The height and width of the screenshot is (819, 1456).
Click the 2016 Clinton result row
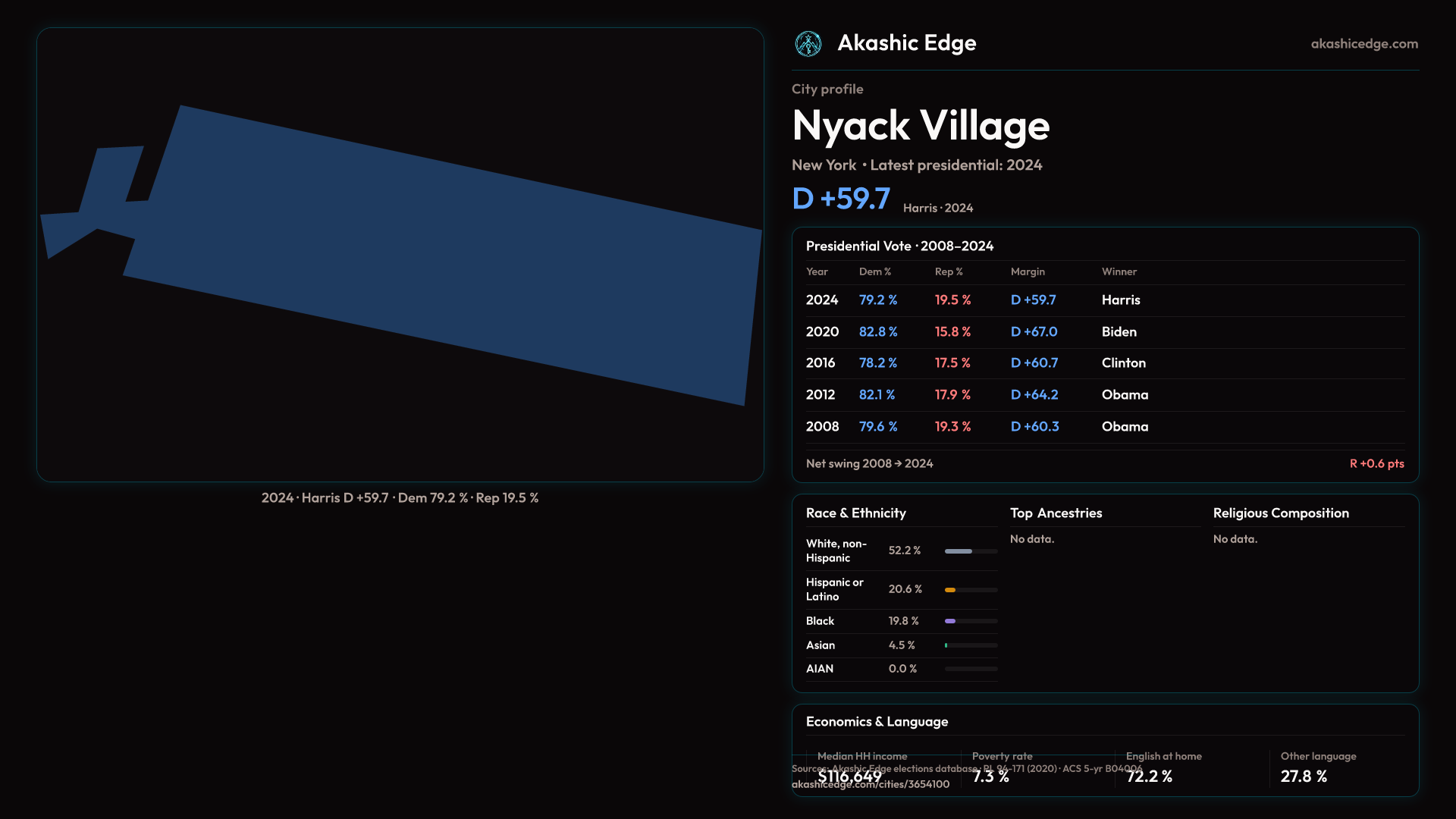coord(1104,363)
